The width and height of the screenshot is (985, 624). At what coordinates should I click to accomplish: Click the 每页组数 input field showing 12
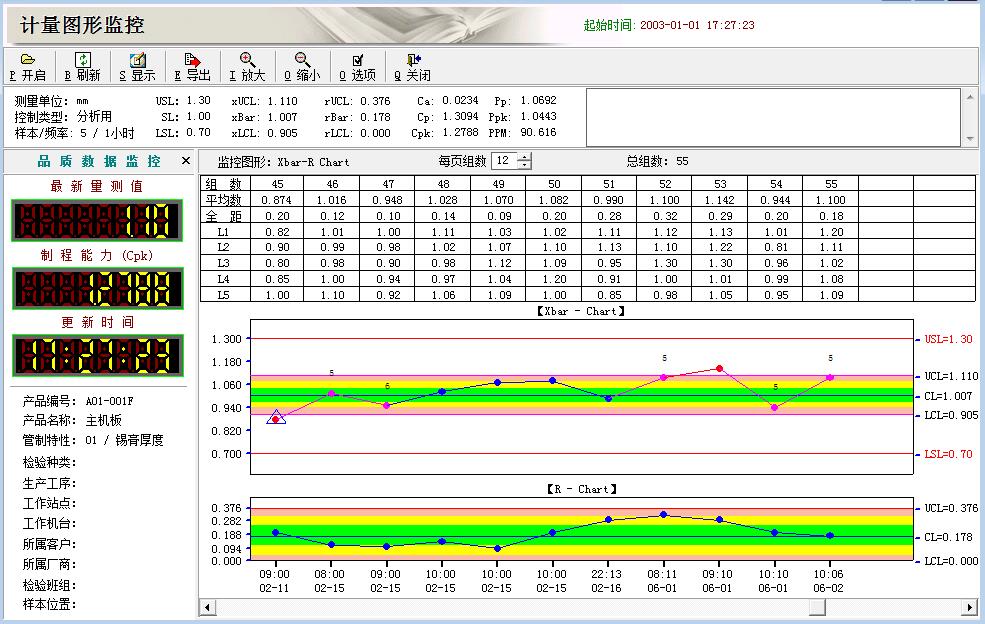point(504,161)
